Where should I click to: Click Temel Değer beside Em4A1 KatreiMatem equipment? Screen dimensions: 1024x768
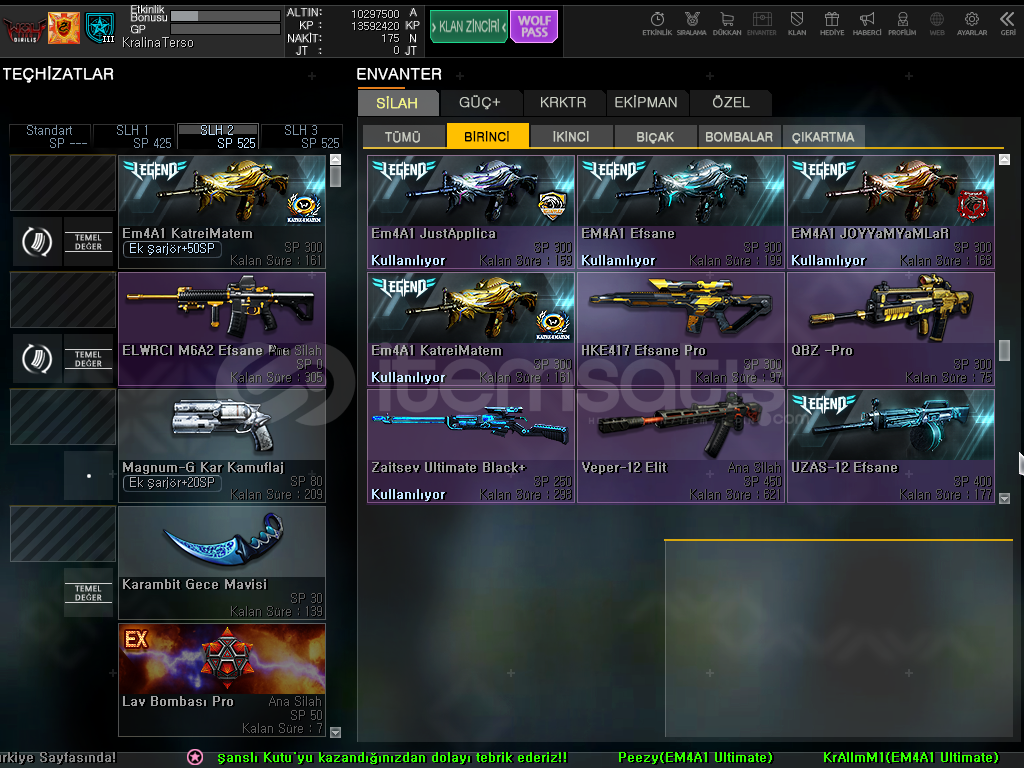[x=88, y=242]
